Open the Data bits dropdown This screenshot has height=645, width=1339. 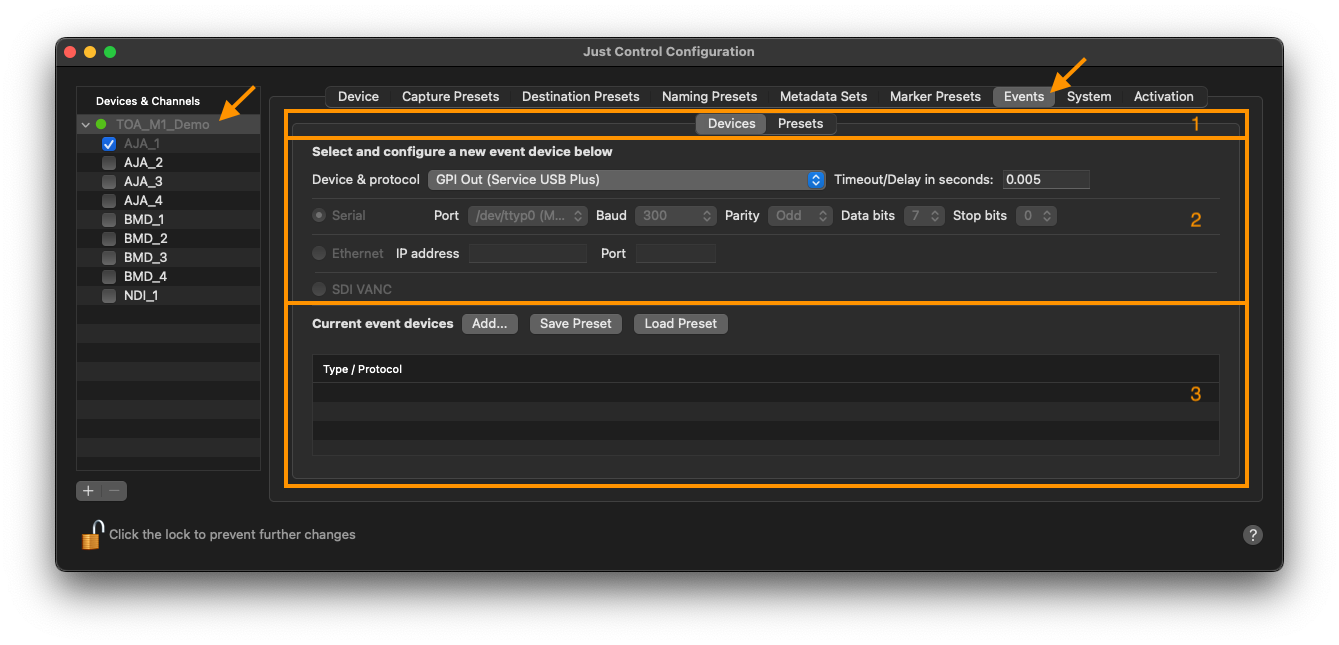click(924, 216)
